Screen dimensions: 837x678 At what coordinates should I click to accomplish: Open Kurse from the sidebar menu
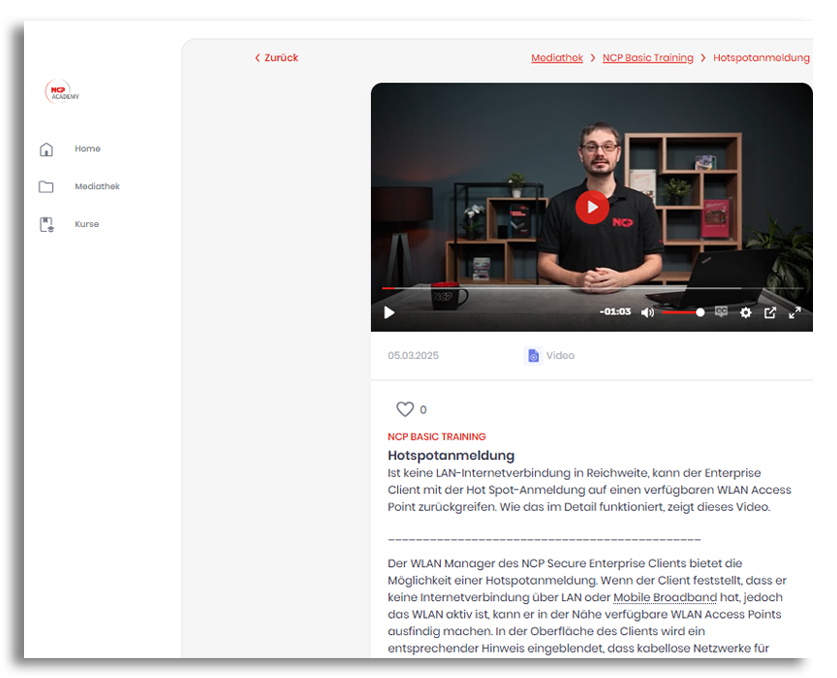coord(87,225)
